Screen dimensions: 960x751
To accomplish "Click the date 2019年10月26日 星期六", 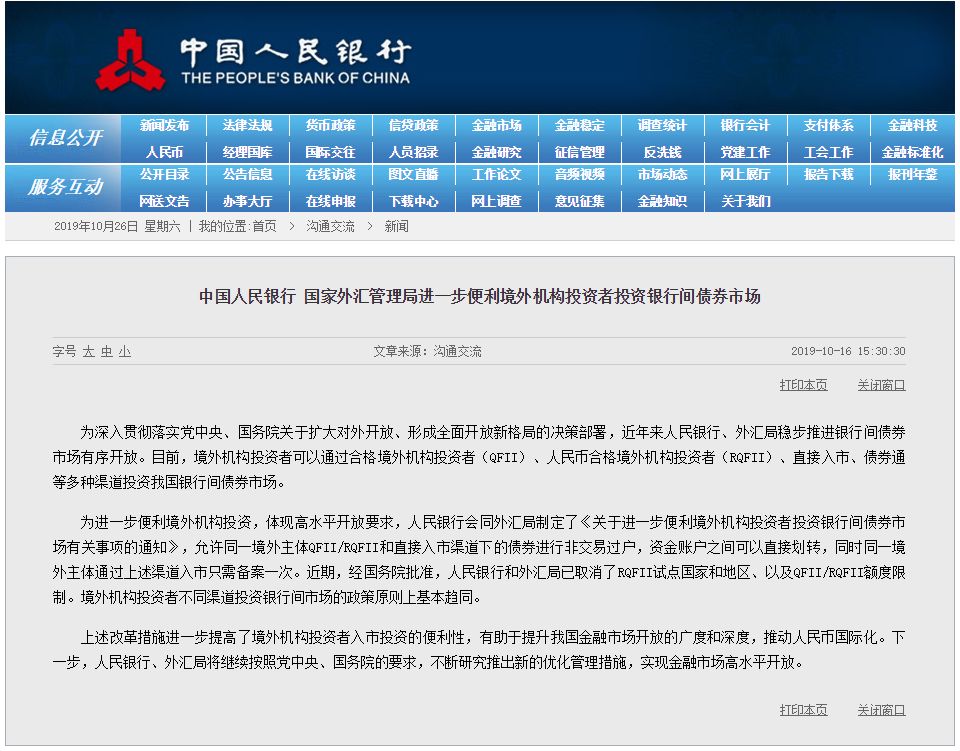I will point(118,226).
